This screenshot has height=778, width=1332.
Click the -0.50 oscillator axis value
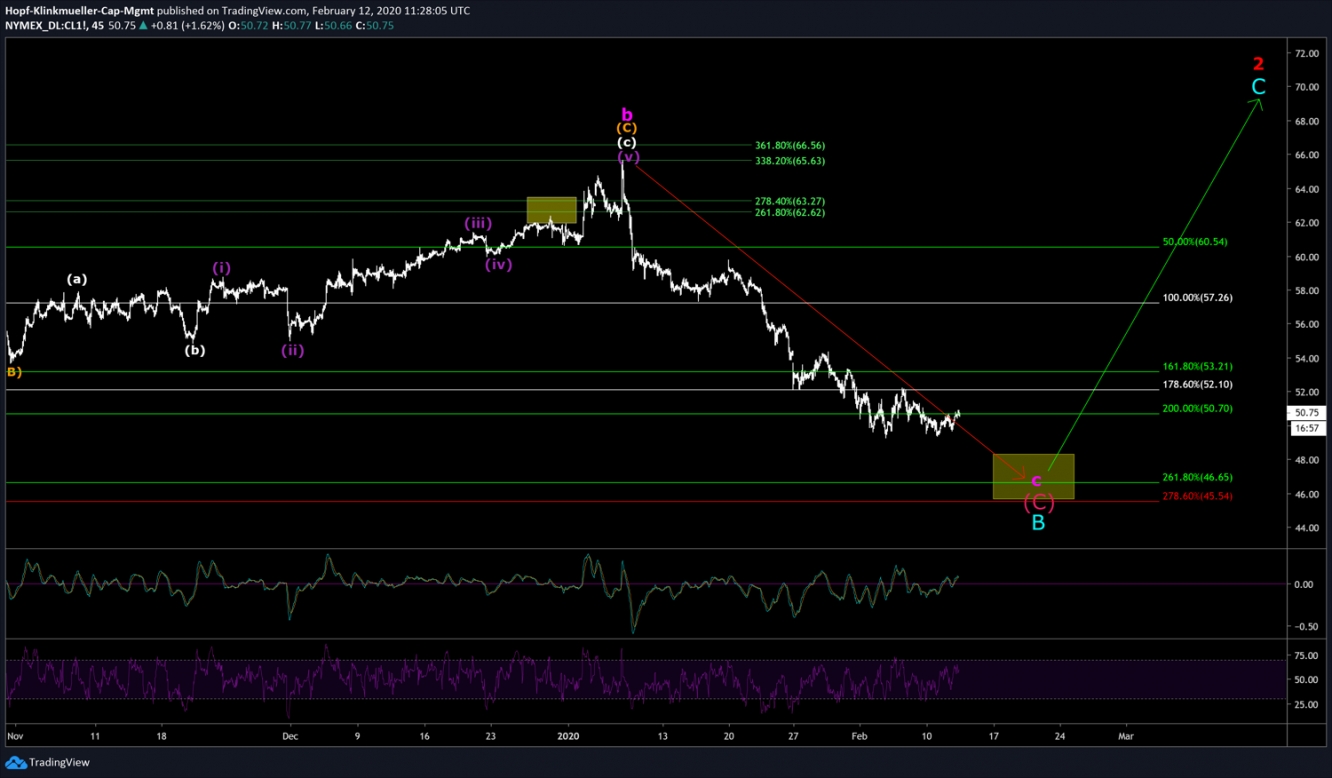tap(1307, 627)
